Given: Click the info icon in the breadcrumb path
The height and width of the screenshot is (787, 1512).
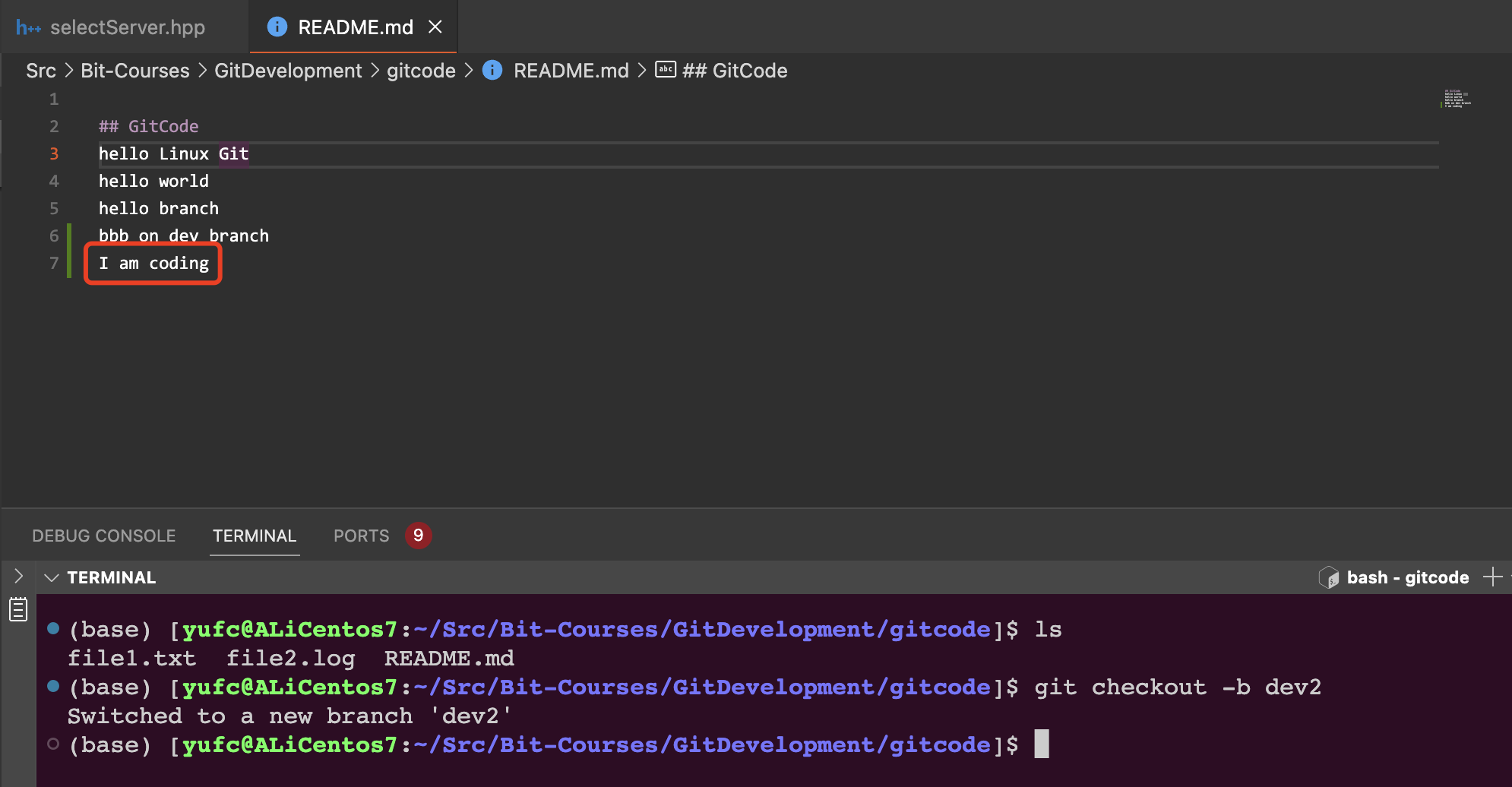Looking at the screenshot, I should (492, 71).
